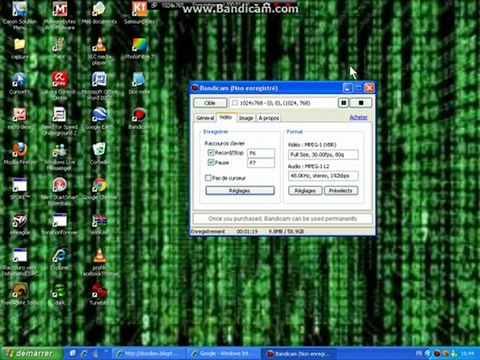Click the 16:44 clock in the taskbar
Screen dimensions: 480x360
(467, 353)
